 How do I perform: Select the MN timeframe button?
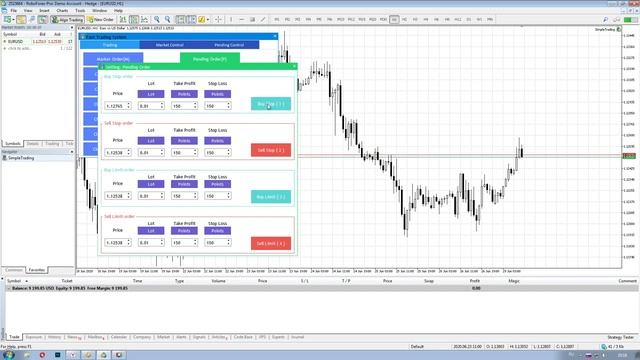click(x=489, y=19)
